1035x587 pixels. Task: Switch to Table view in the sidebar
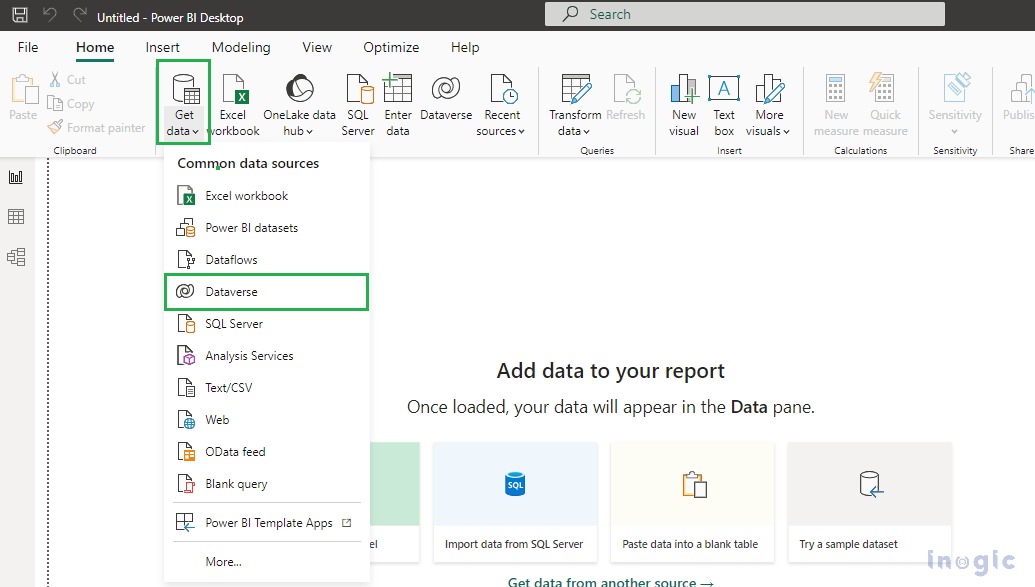pos(17,216)
